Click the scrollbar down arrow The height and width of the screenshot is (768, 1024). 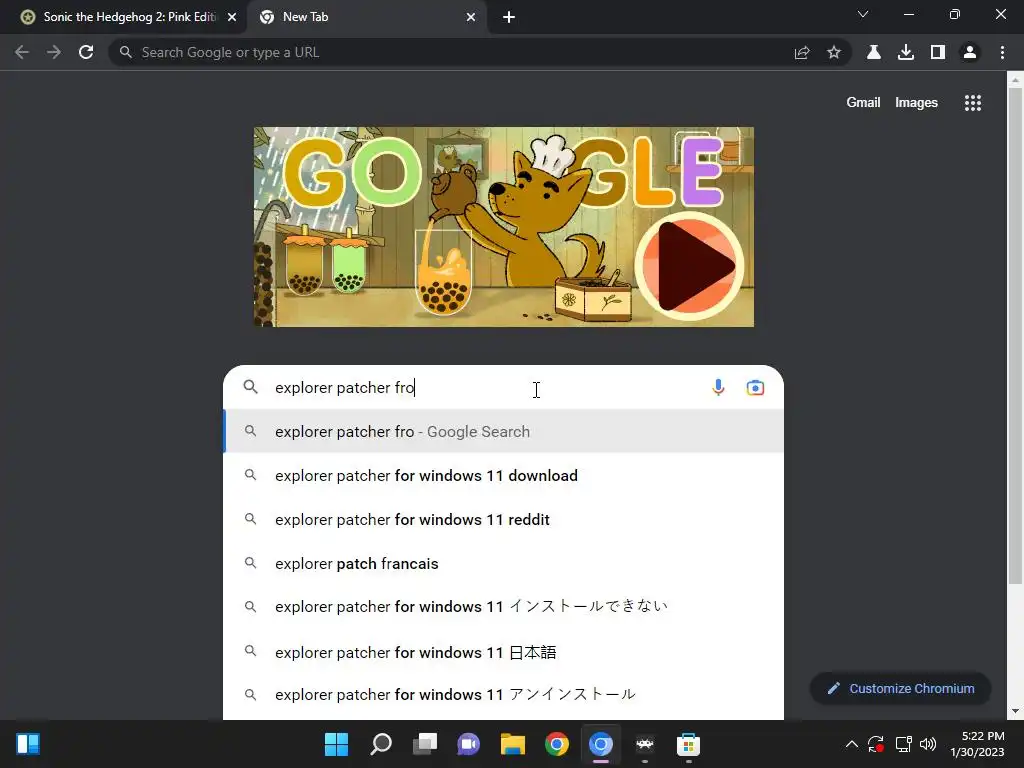click(1015, 711)
